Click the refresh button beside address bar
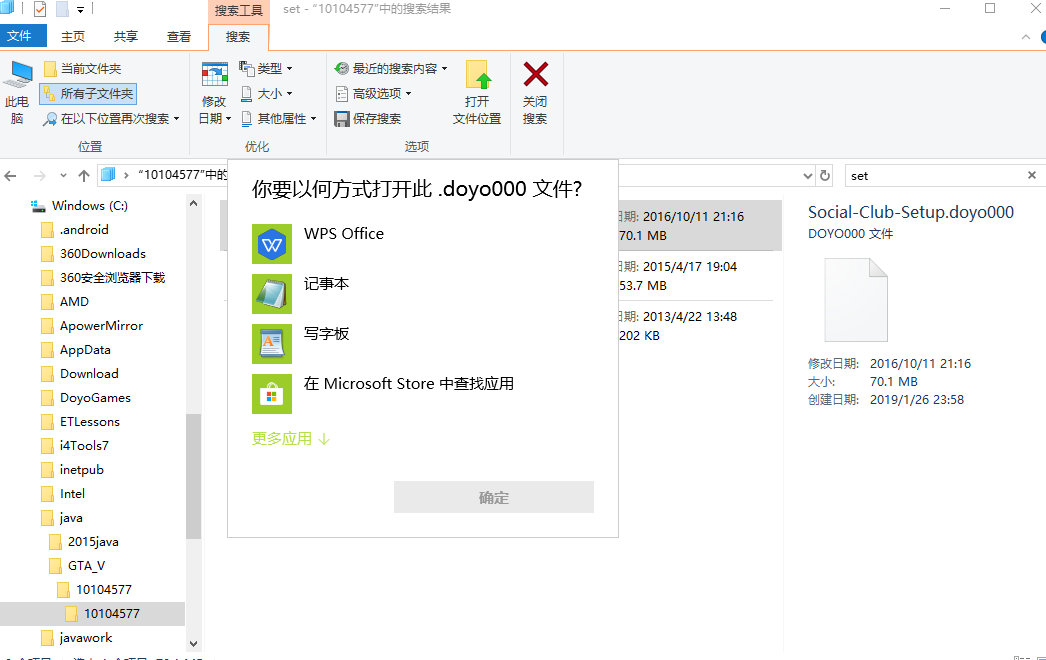This screenshot has height=660, width=1046. (825, 176)
